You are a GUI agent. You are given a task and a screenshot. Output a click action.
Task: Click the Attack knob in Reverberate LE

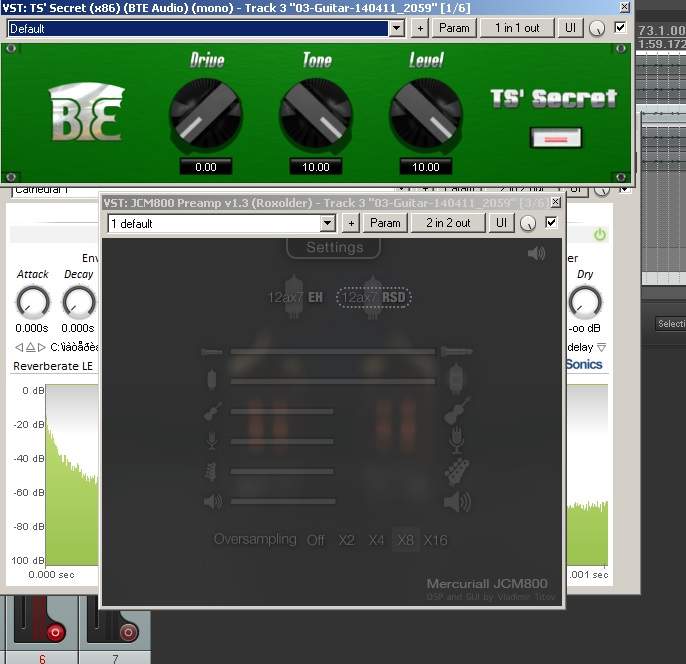pyautogui.click(x=33, y=301)
